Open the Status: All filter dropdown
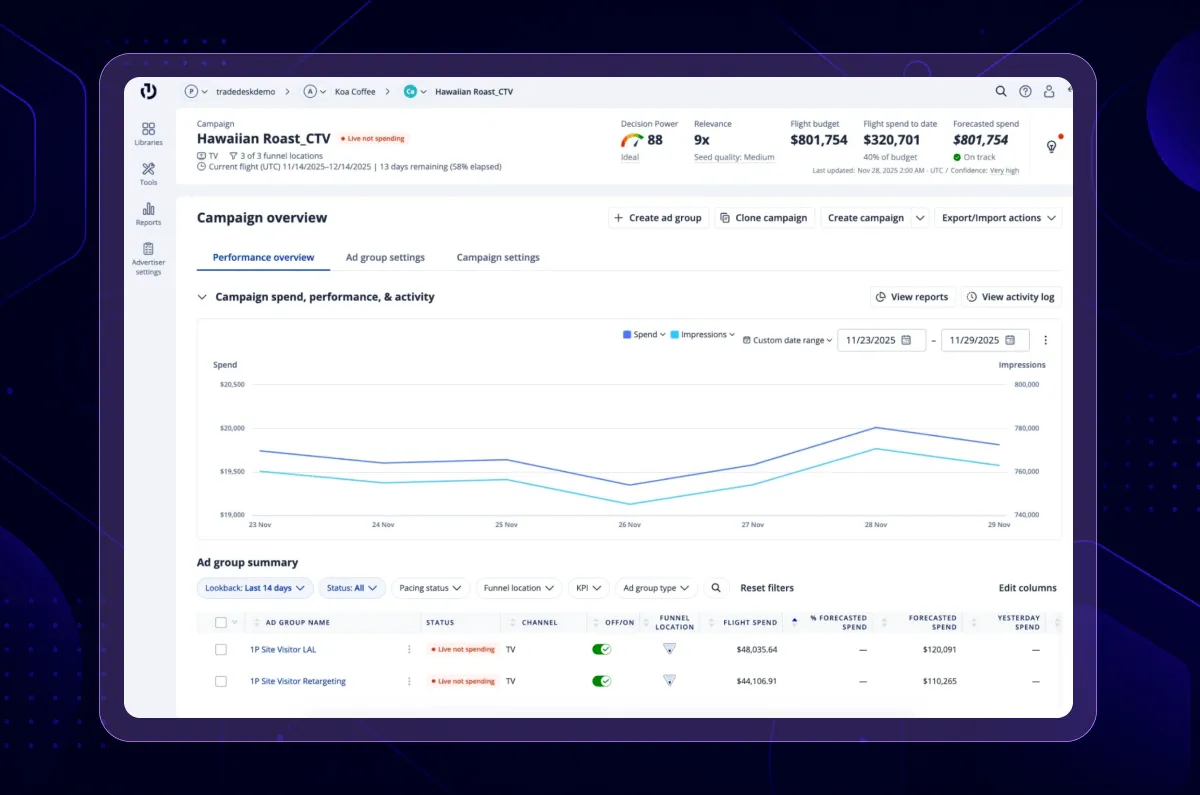The image size is (1200, 795). [x=351, y=588]
